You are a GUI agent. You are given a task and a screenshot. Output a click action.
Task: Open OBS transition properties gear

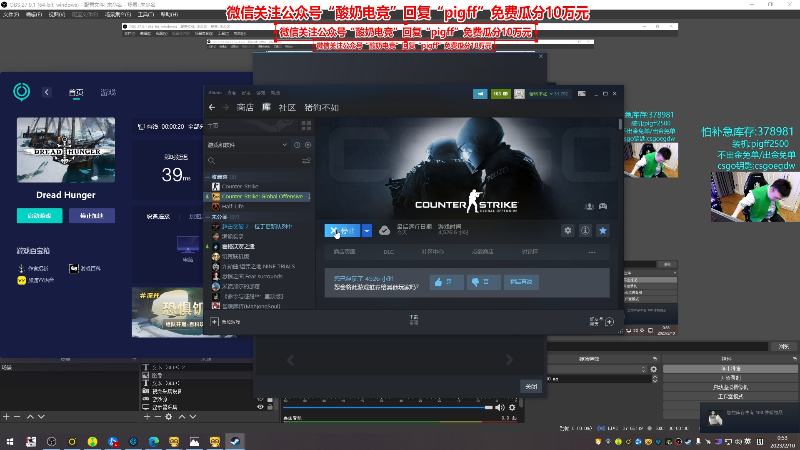pos(654,369)
